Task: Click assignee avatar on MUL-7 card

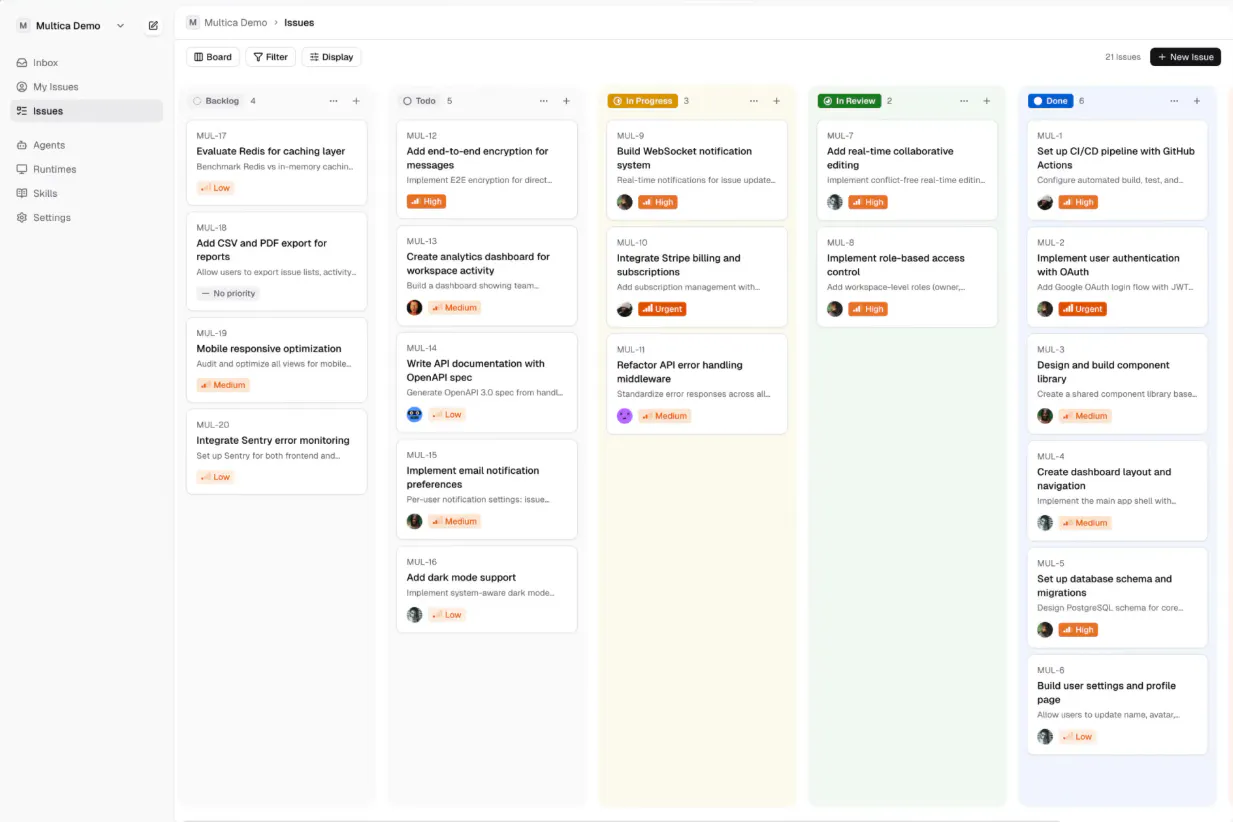Action: [835, 202]
